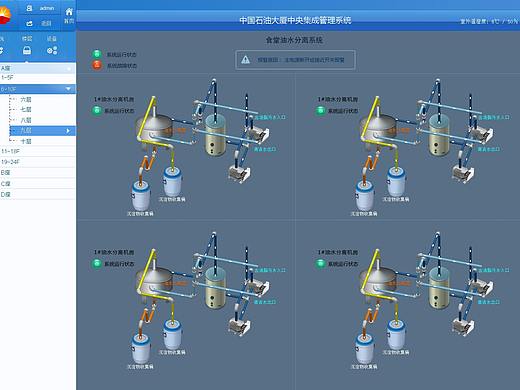Select the right collection barrel in top-left diagram
The image size is (520, 390).
click(172, 182)
